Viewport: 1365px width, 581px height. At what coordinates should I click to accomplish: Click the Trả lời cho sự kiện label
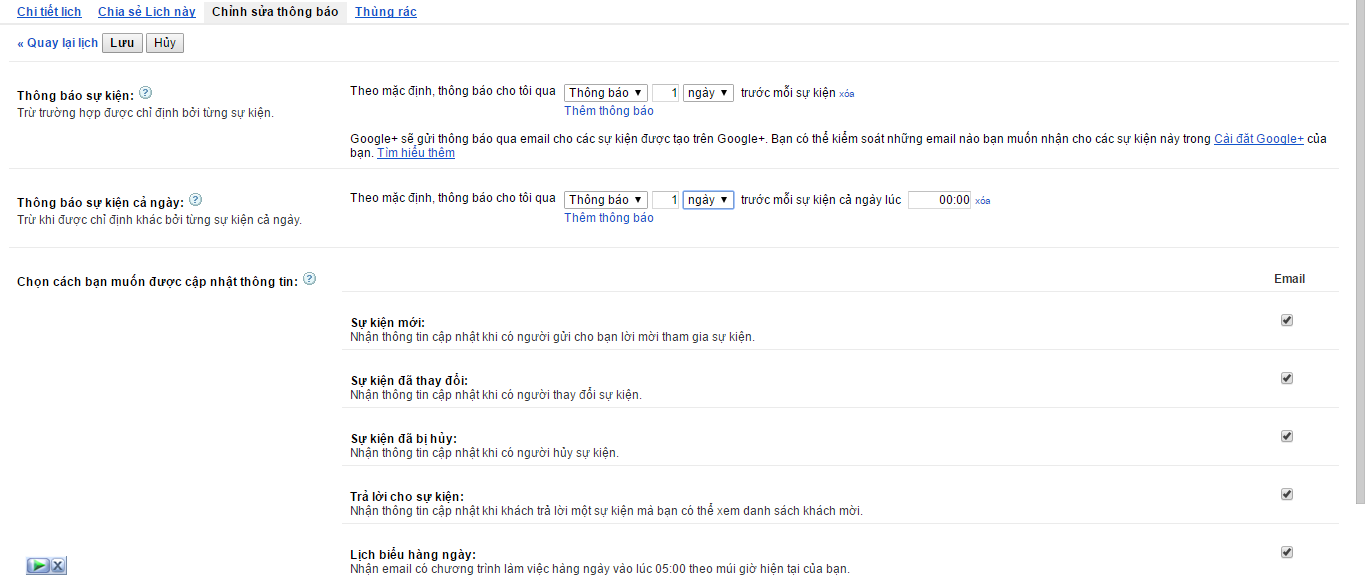(x=407, y=496)
